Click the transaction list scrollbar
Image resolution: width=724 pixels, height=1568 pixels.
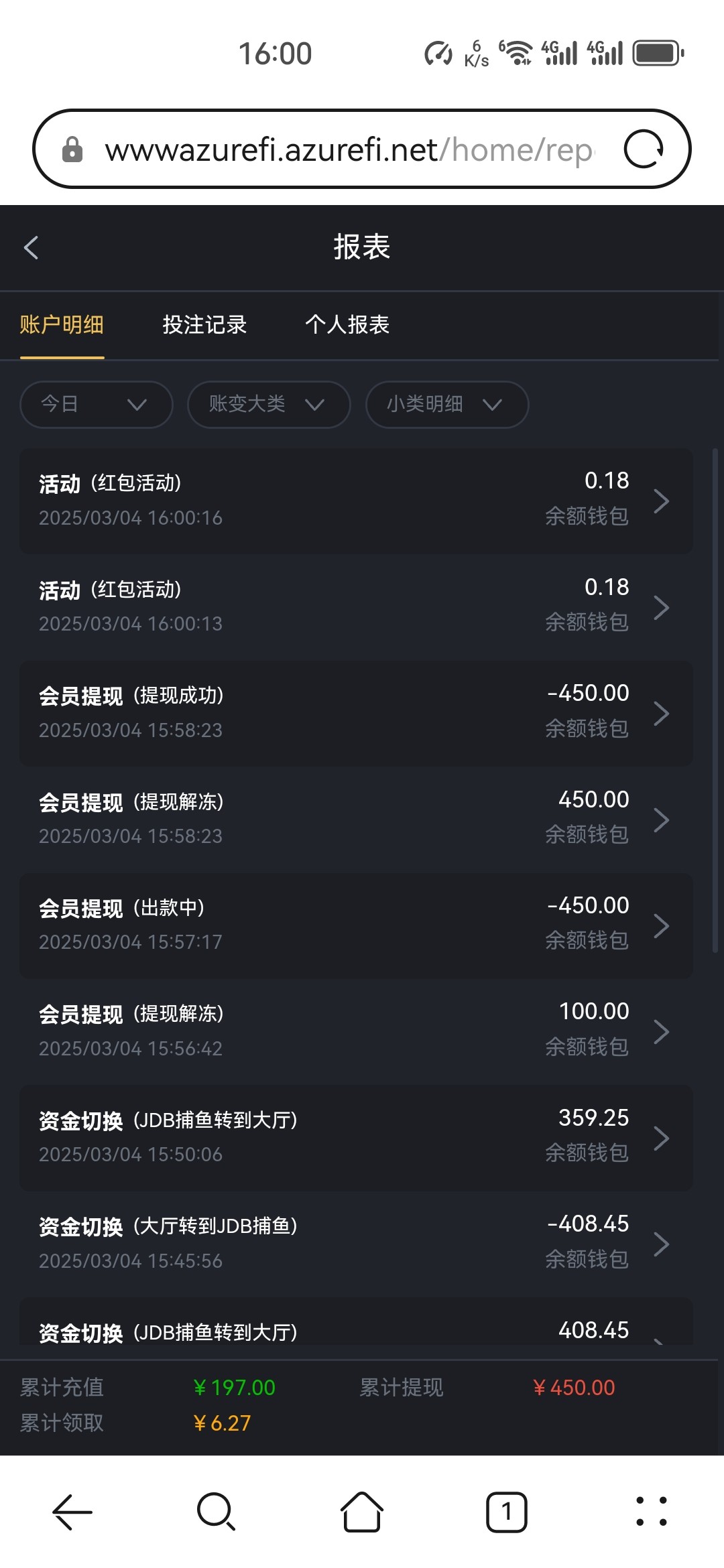pyautogui.click(x=715, y=700)
